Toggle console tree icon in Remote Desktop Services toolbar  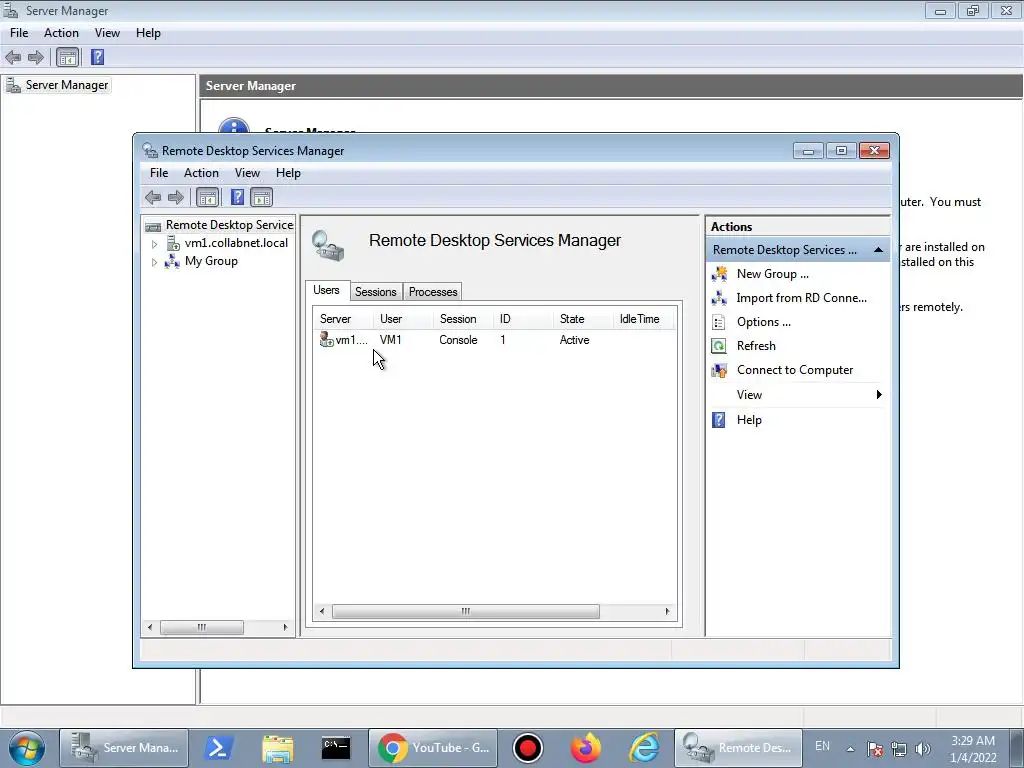[x=208, y=197]
